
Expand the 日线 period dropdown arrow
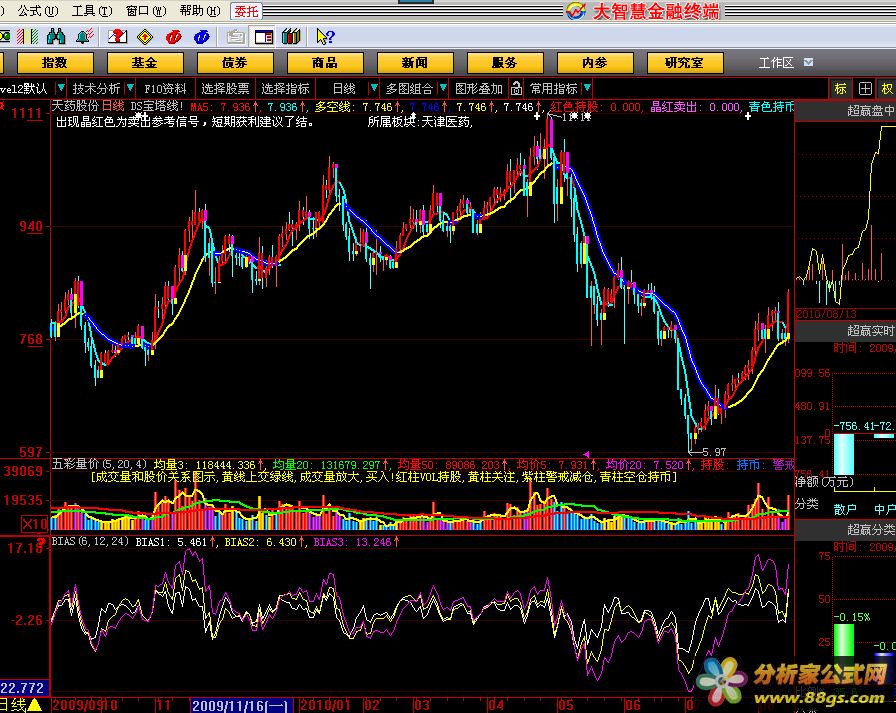374,88
